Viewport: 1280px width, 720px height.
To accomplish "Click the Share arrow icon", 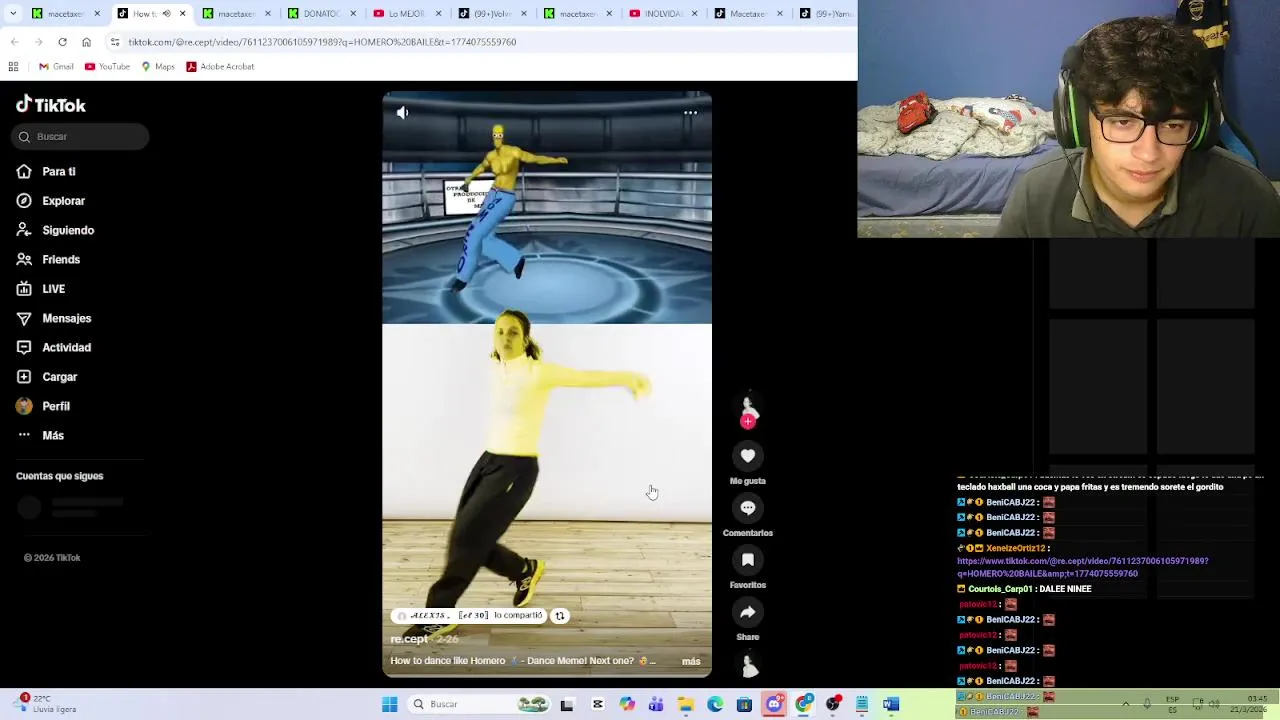I will click(x=747, y=612).
